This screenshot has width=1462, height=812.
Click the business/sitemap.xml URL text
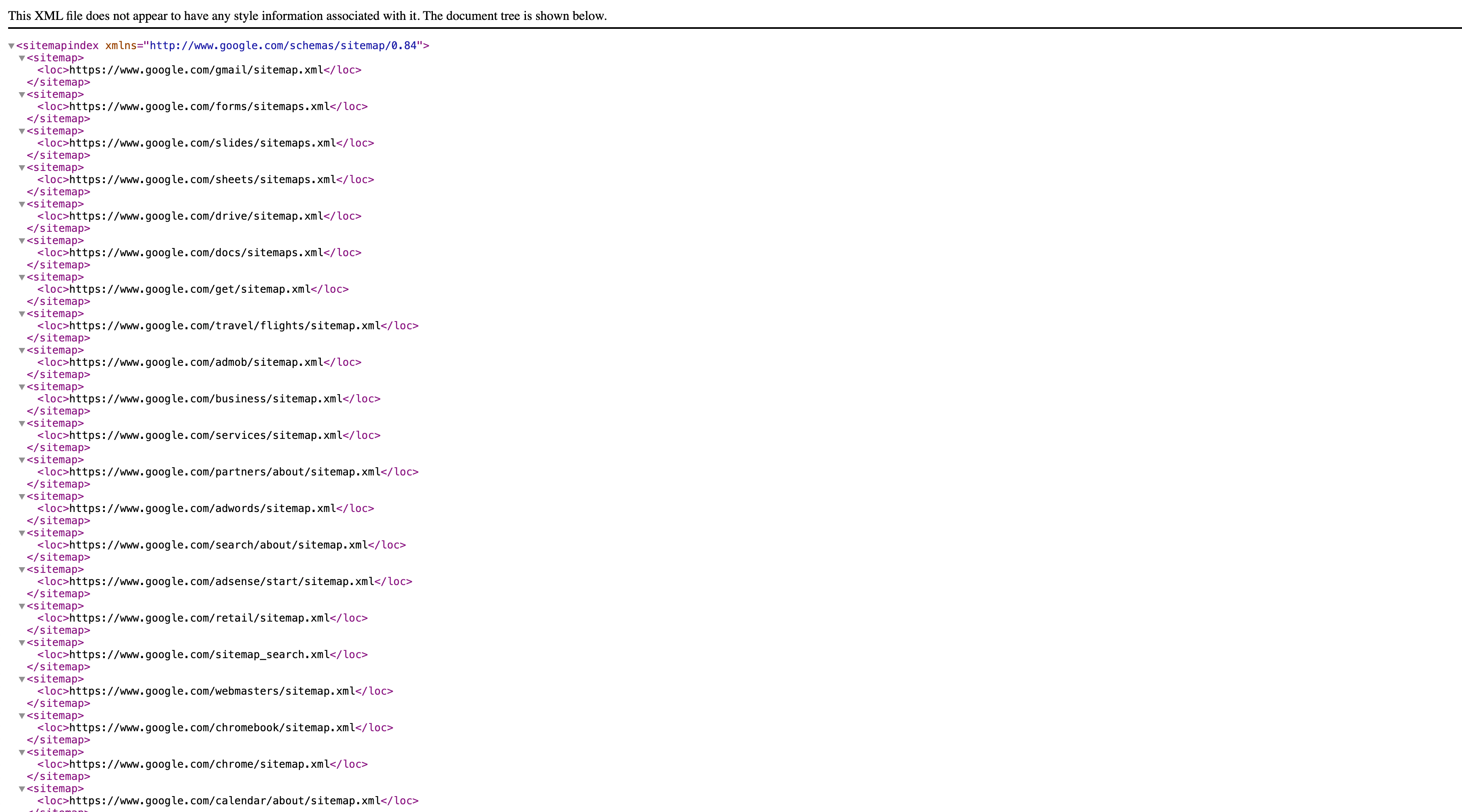click(x=206, y=399)
